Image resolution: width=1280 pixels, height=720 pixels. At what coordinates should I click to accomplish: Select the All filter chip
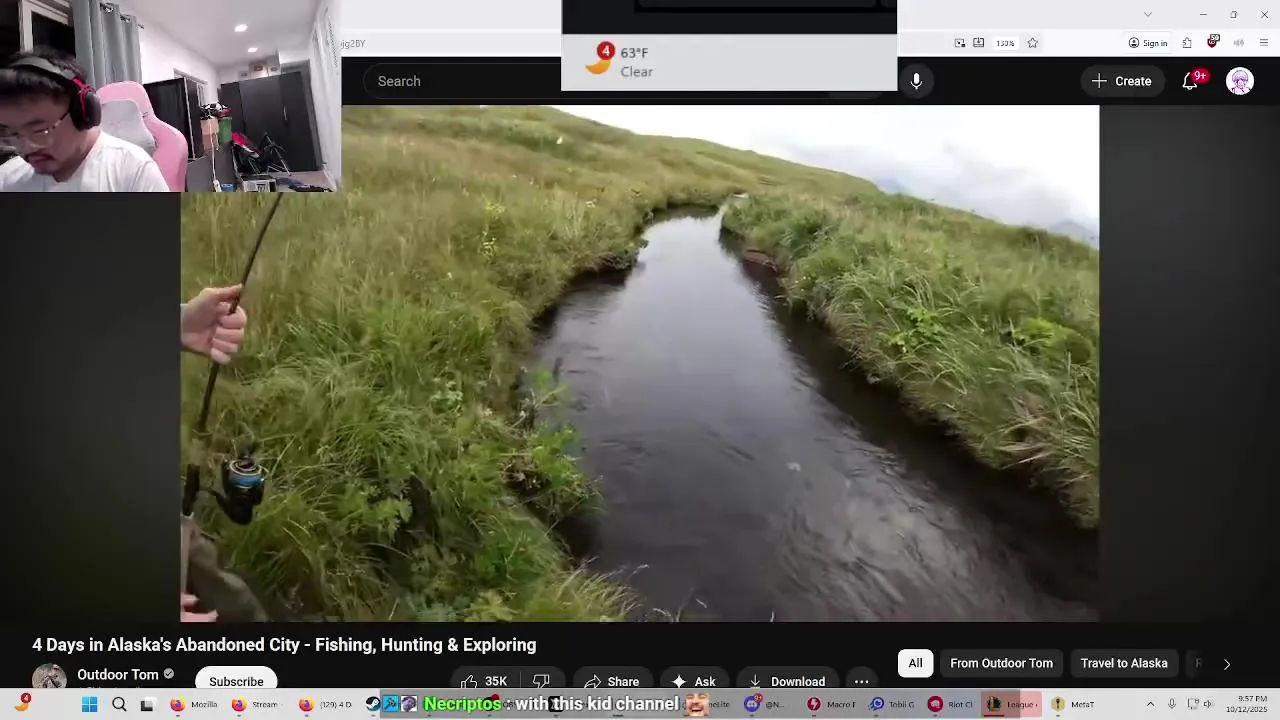click(915, 663)
